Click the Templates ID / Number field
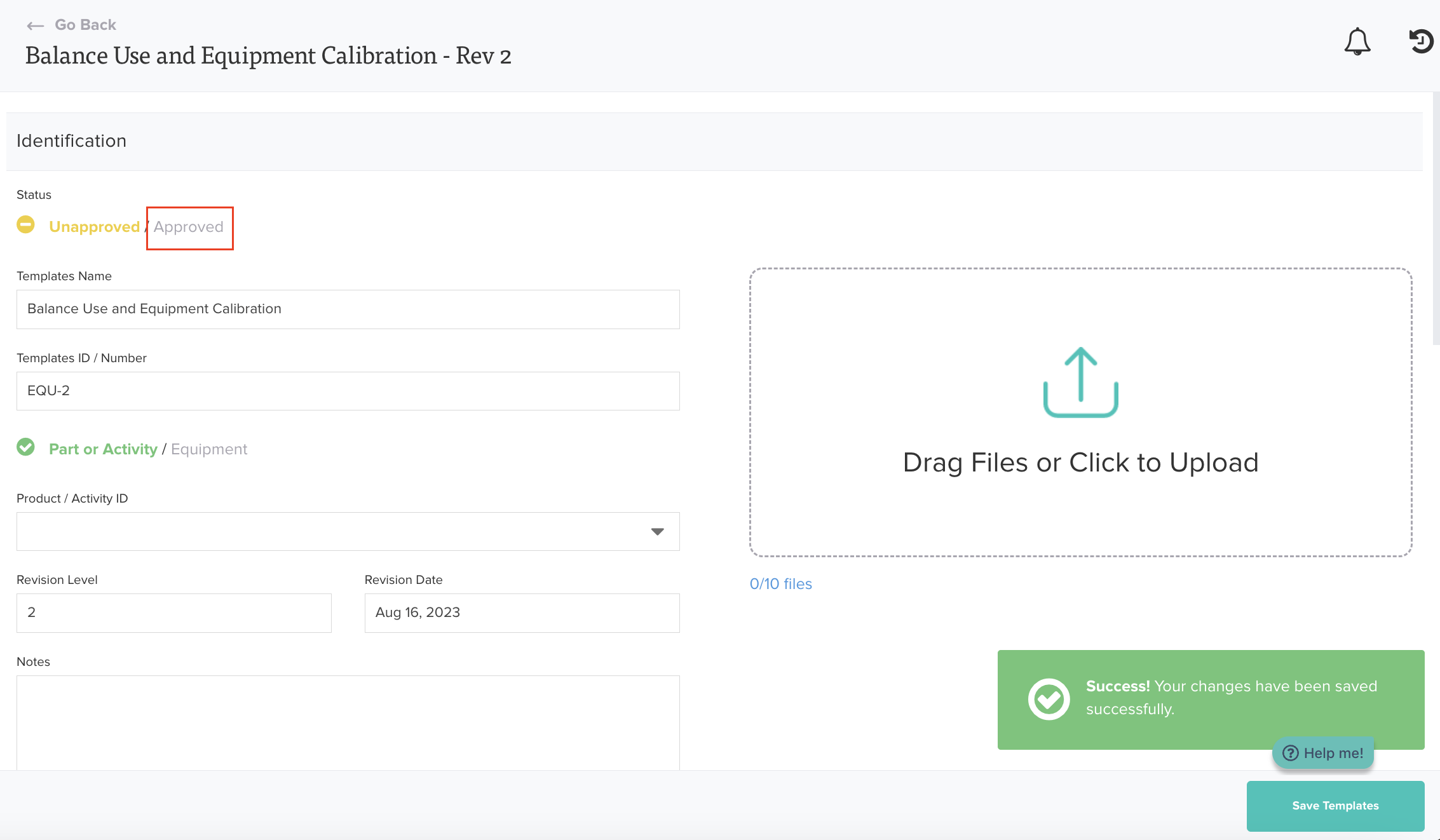 348,391
